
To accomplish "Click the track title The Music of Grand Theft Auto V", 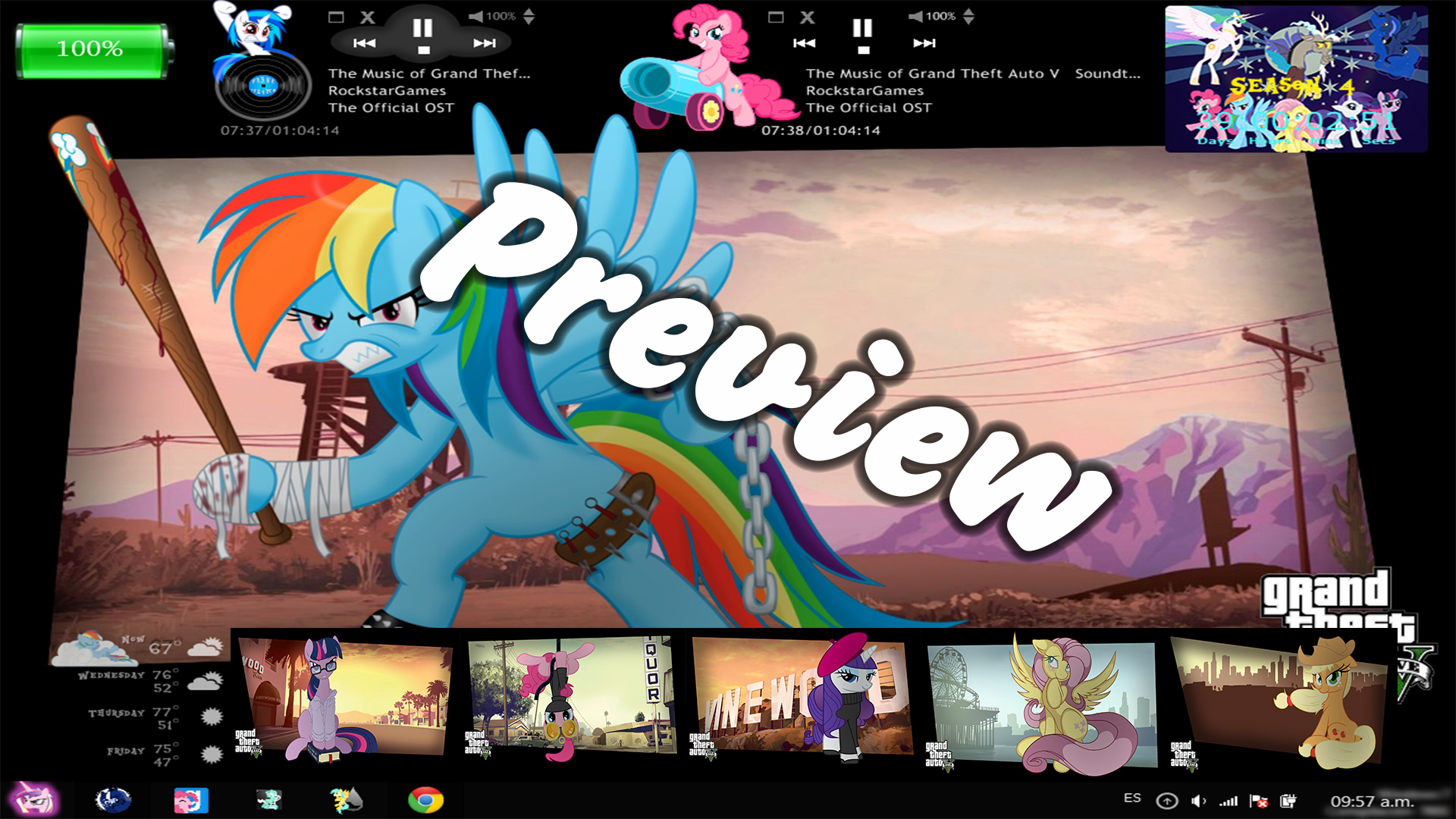I will pyautogui.click(x=933, y=74).
